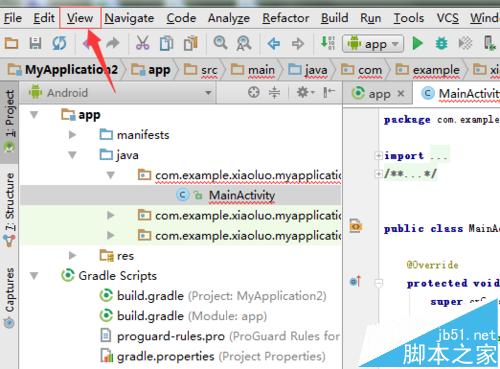This screenshot has height=369, width=500.
Task: Open the VCS menu
Action: coord(447,18)
